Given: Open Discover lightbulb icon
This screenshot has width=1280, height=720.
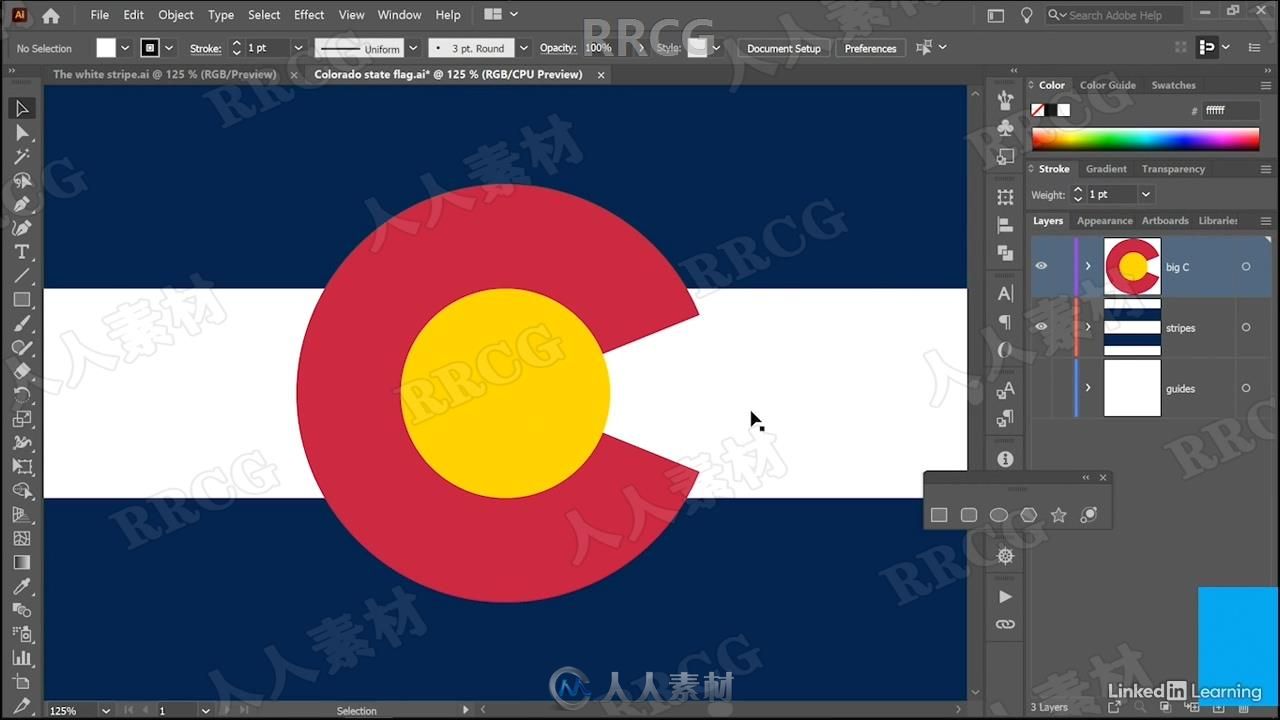Looking at the screenshot, I should point(1026,15).
